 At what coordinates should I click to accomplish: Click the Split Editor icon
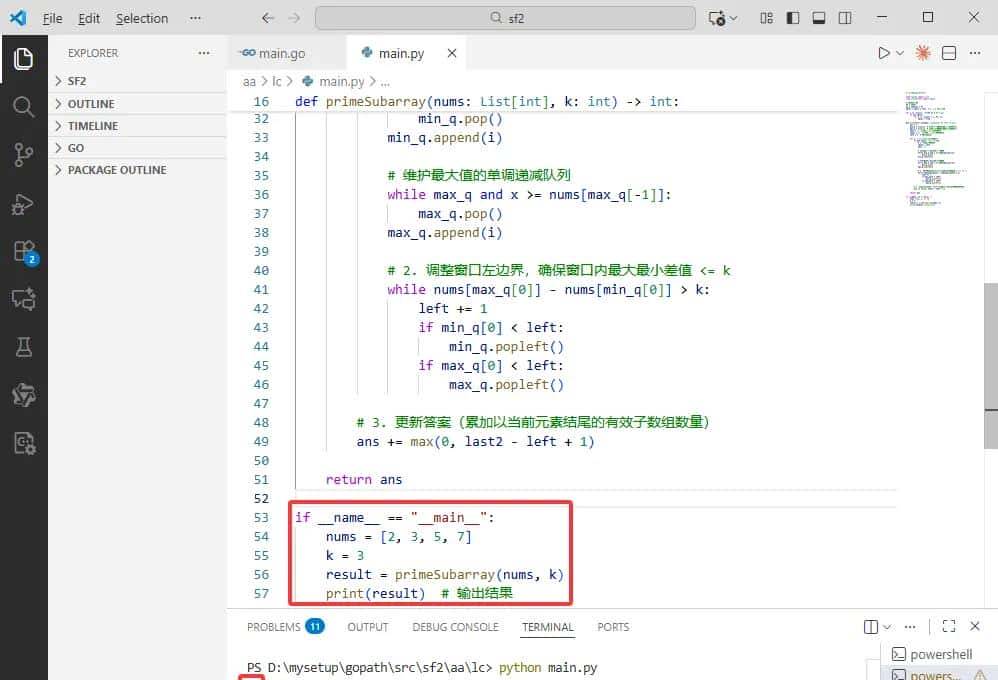coord(949,52)
